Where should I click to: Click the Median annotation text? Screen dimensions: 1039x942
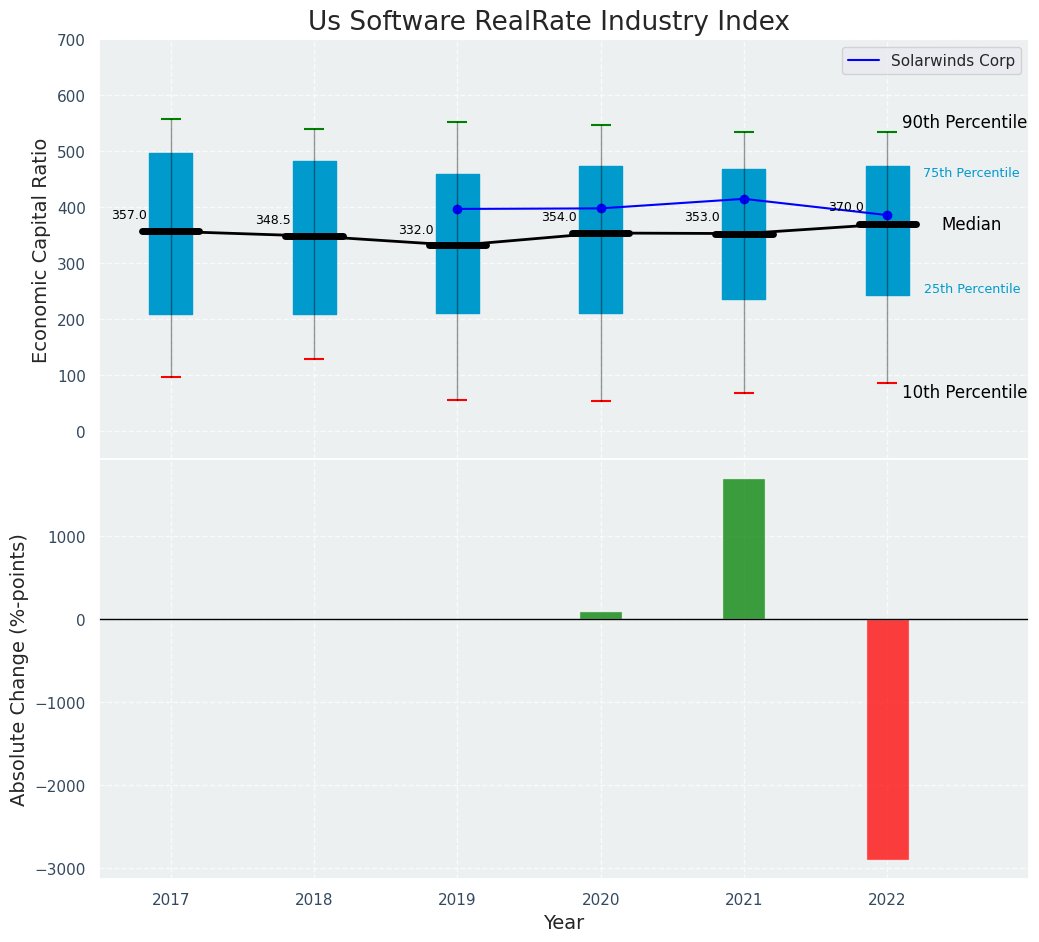(971, 225)
